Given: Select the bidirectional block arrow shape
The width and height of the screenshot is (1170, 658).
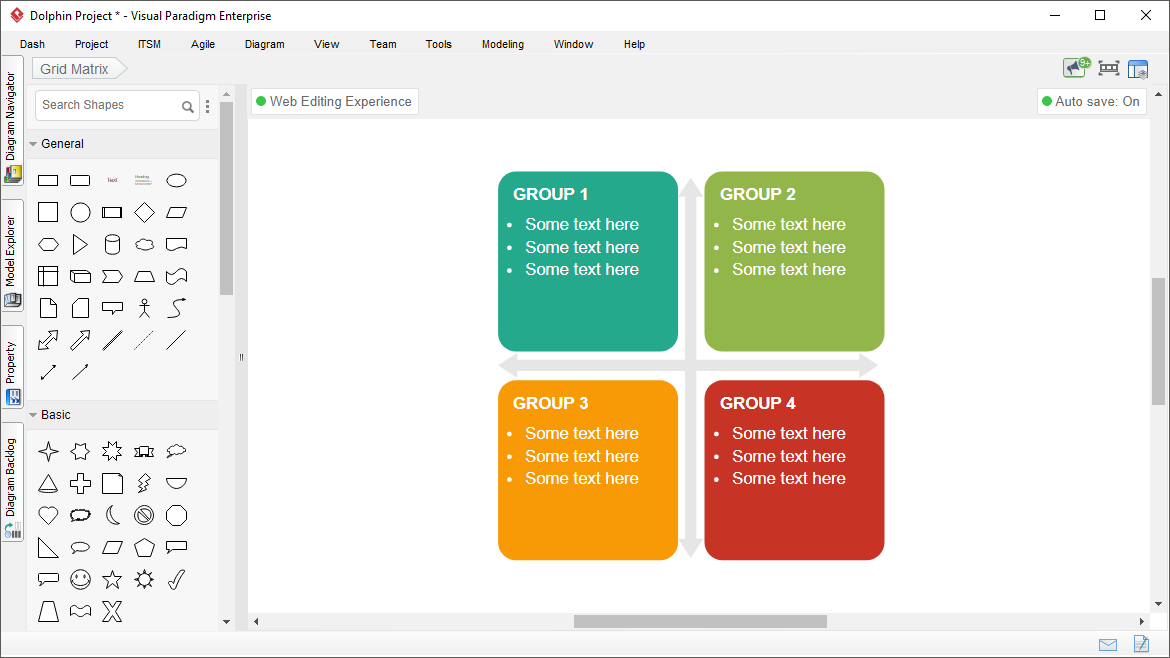Looking at the screenshot, I should coord(48,340).
